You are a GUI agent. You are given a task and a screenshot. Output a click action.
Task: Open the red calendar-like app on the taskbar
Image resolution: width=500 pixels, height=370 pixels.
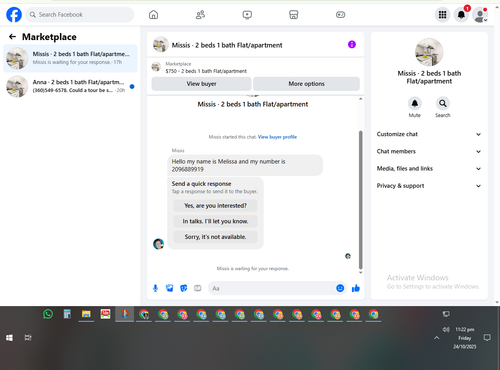click(x=105, y=314)
